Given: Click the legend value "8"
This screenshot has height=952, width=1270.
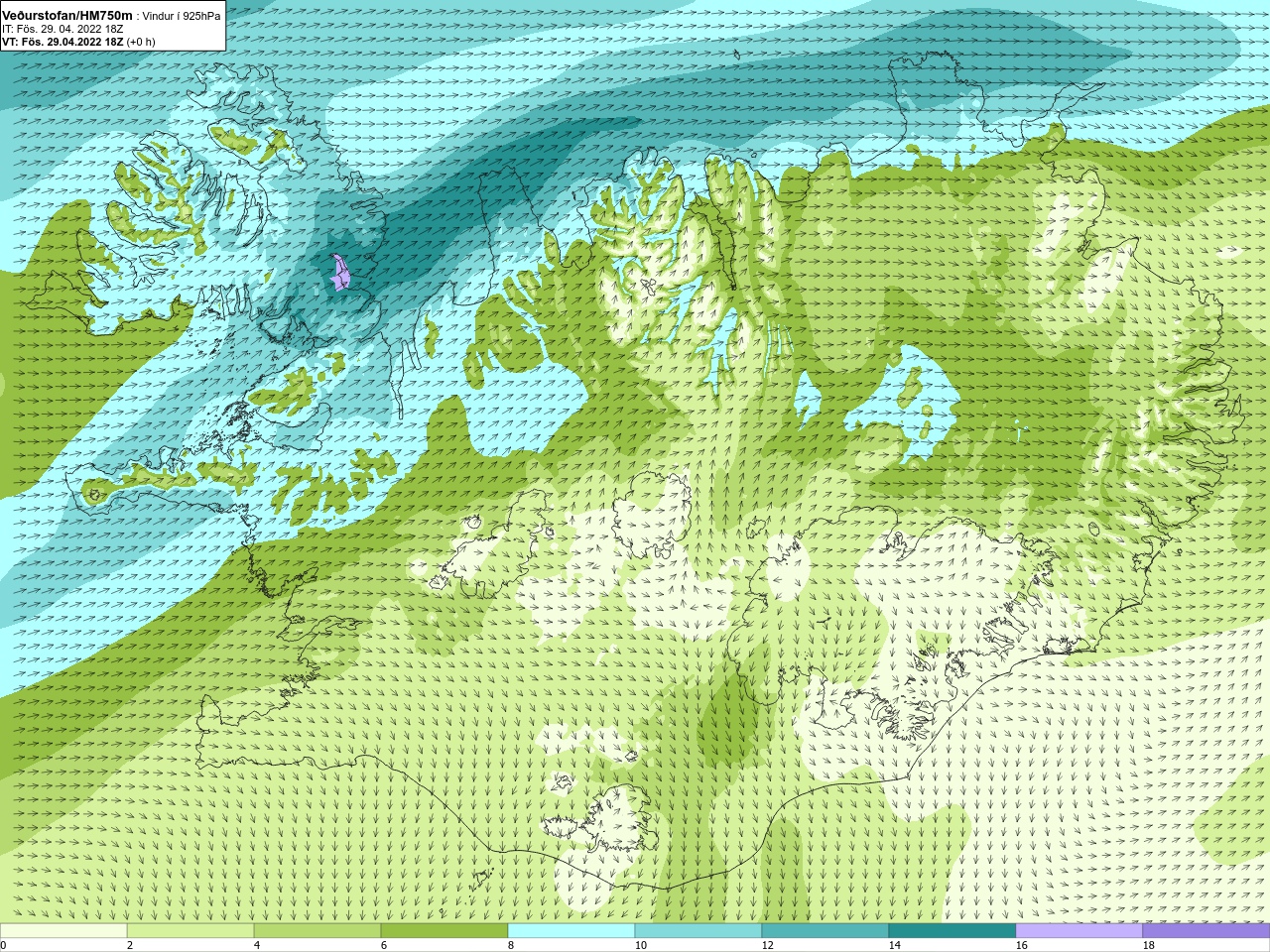Looking at the screenshot, I should 511,945.
